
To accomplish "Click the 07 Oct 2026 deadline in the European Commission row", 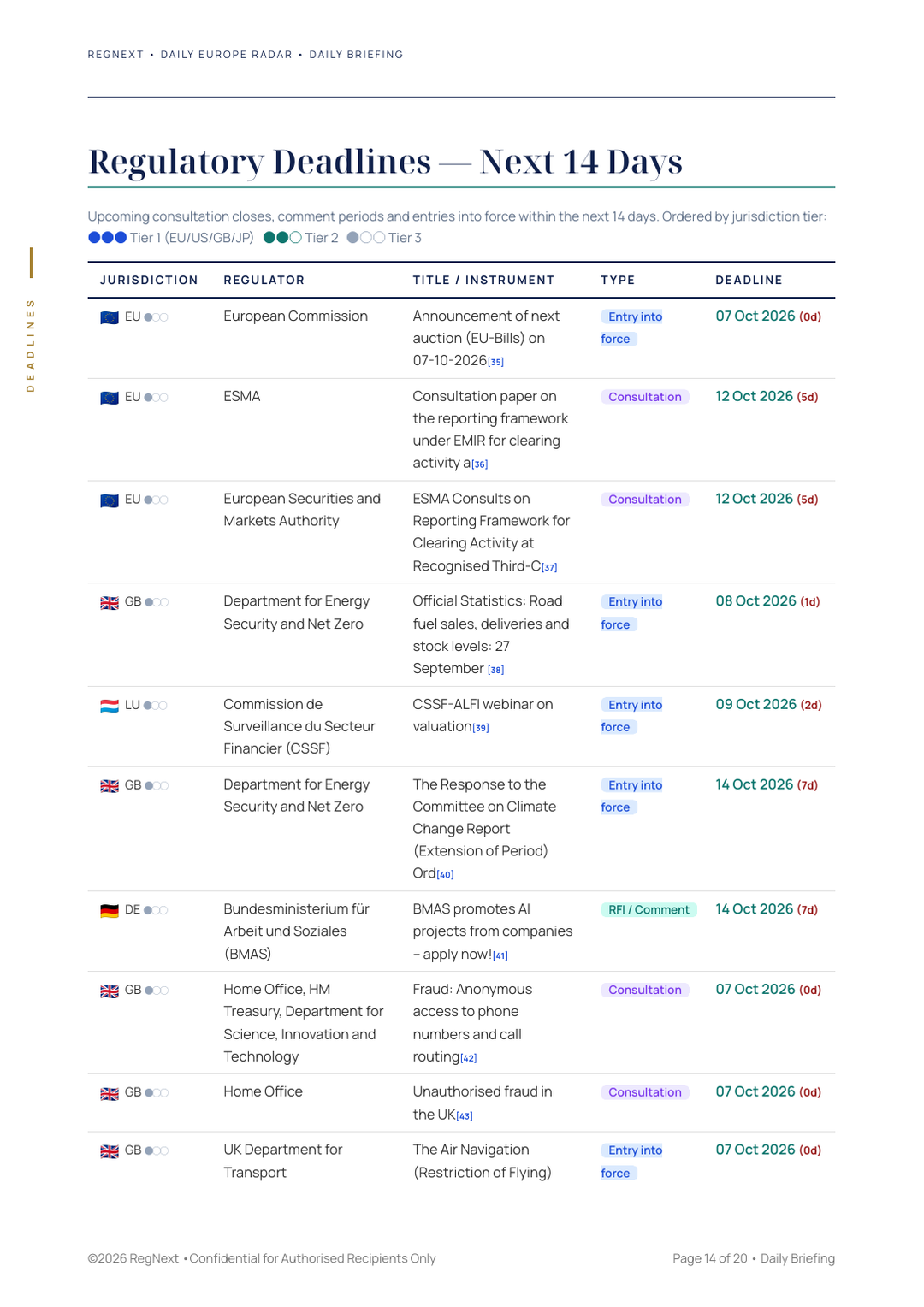I will point(768,316).
